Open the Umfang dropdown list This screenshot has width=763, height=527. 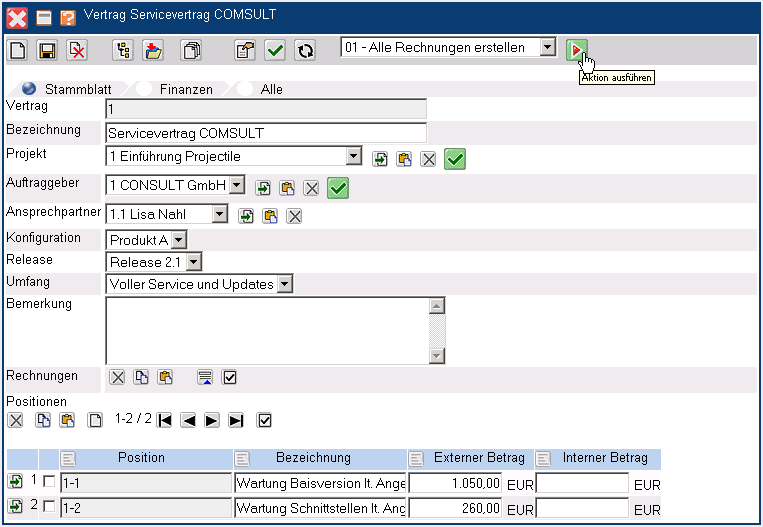tap(284, 284)
